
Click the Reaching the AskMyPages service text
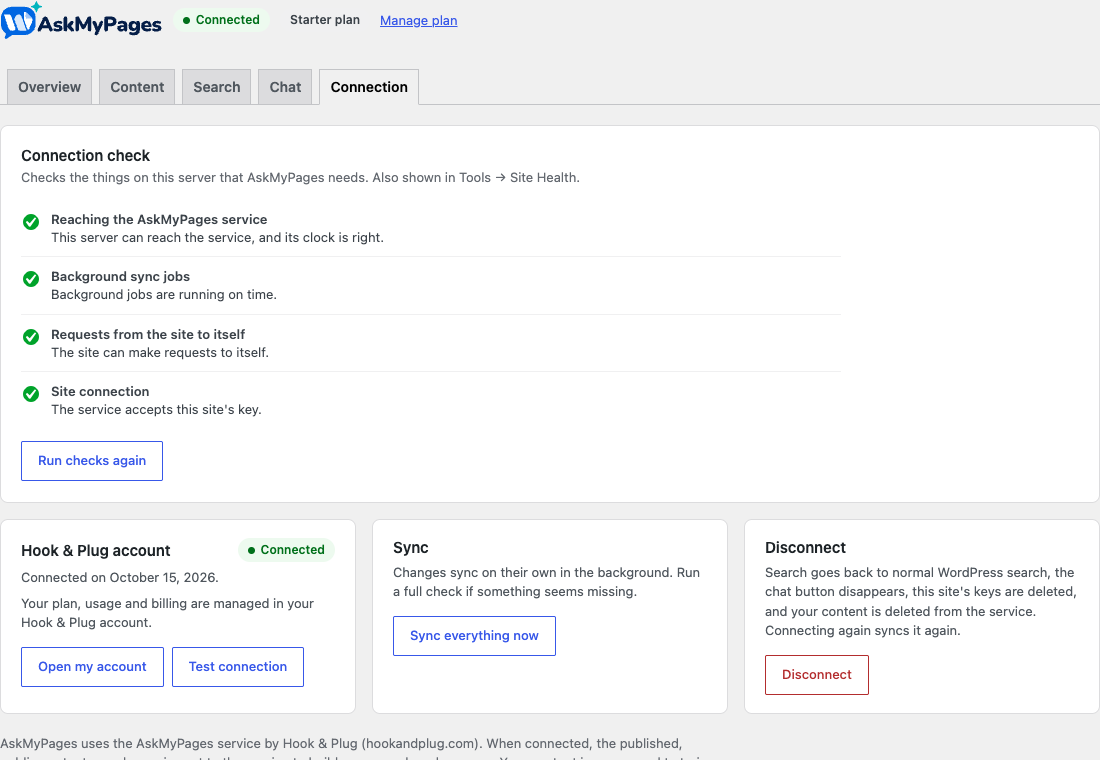click(x=159, y=220)
